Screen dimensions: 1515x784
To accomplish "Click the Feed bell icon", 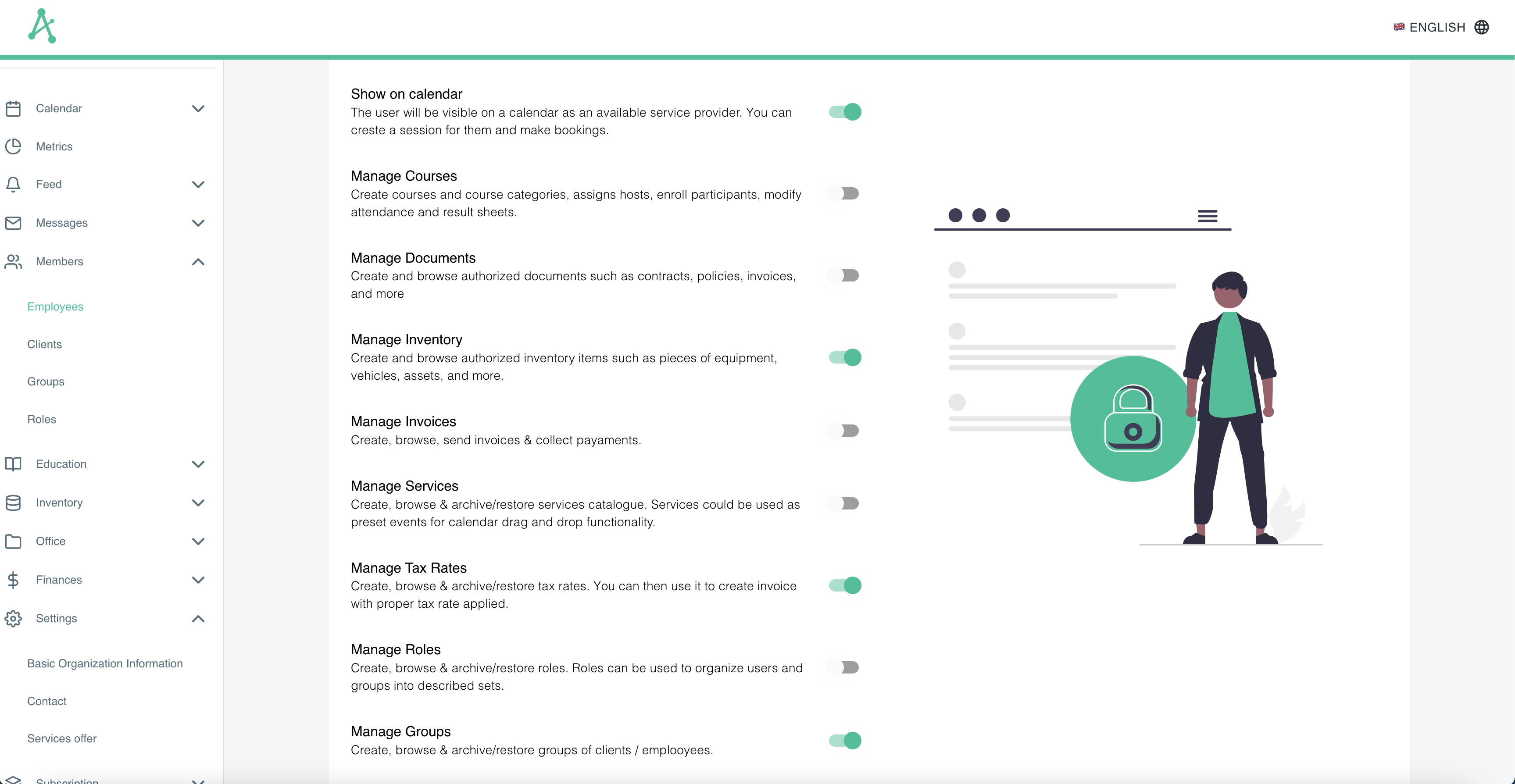I will tap(14, 184).
